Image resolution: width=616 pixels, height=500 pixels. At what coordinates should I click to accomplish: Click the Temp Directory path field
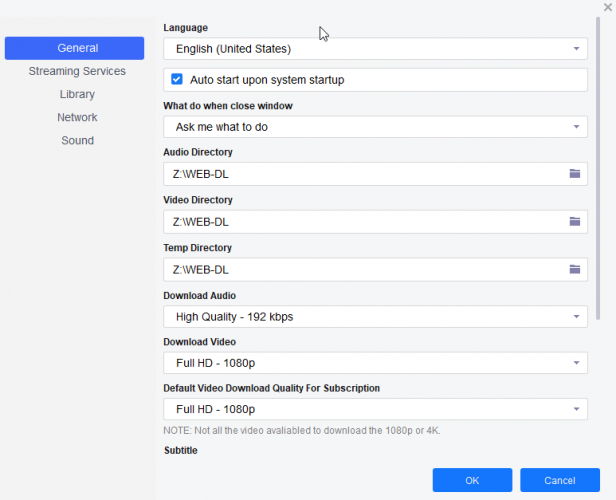(x=360, y=269)
